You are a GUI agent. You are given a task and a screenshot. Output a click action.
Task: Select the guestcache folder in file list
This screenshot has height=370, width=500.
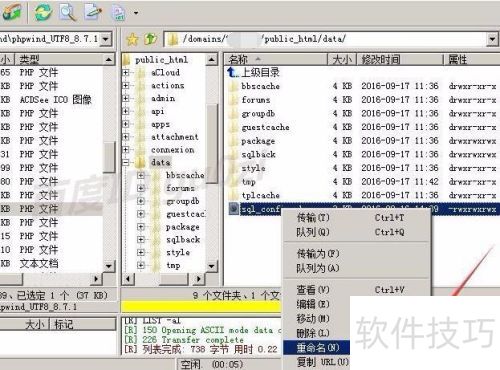[265, 127]
